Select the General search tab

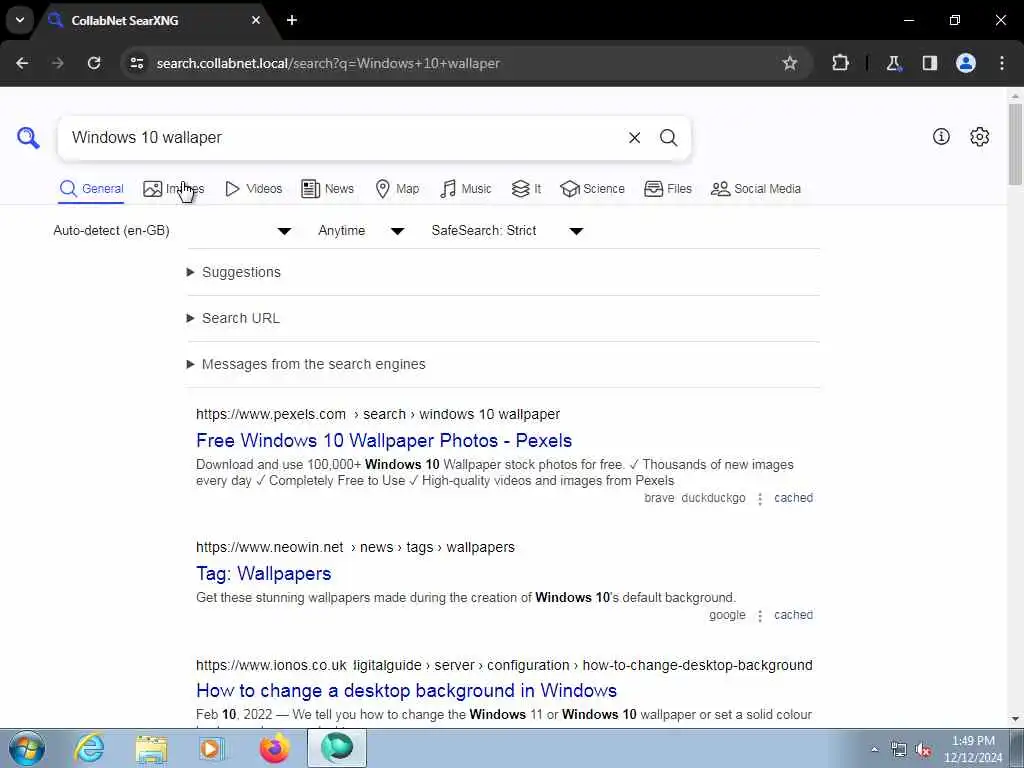91,189
